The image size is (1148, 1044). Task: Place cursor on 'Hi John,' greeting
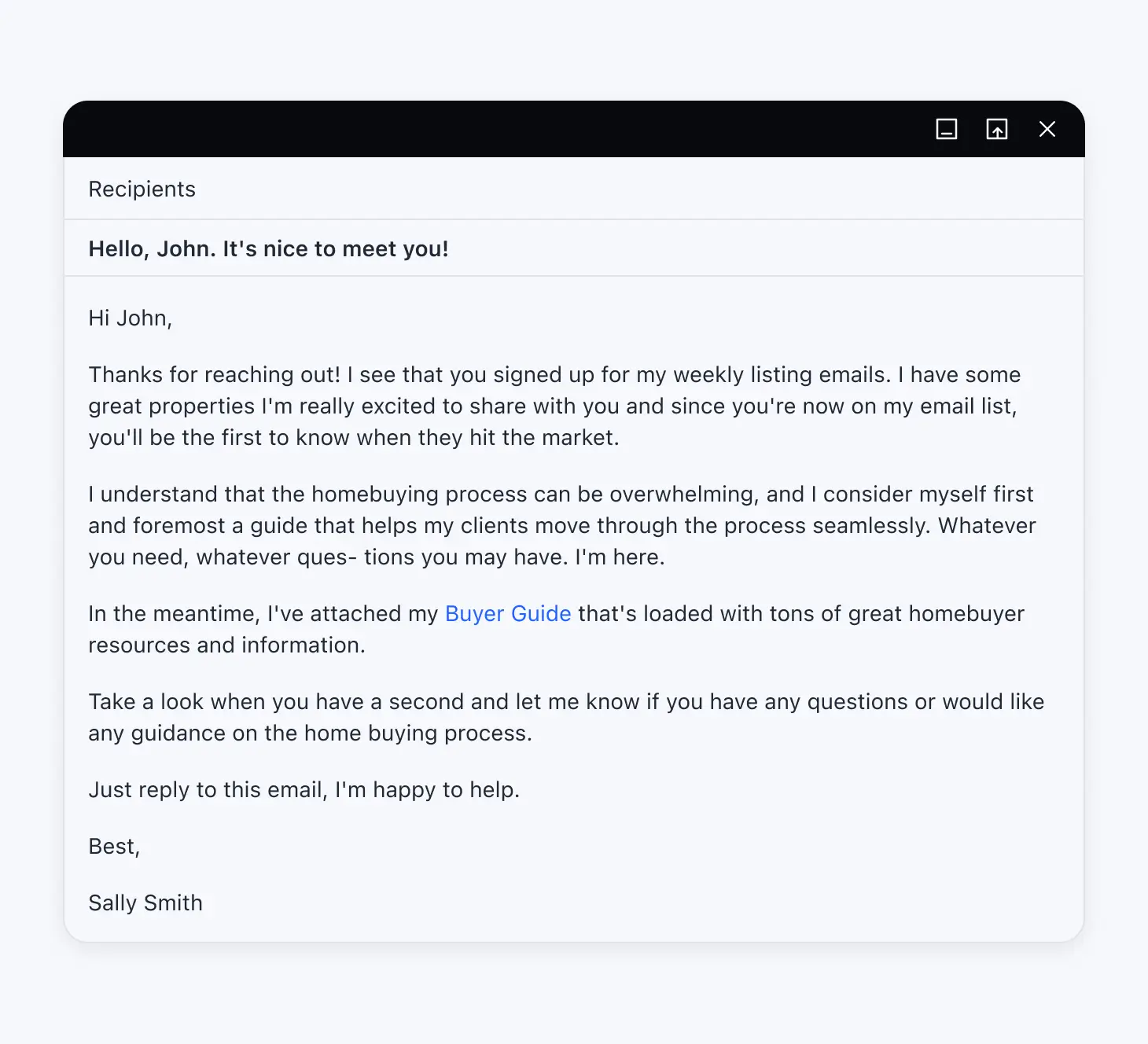130,318
